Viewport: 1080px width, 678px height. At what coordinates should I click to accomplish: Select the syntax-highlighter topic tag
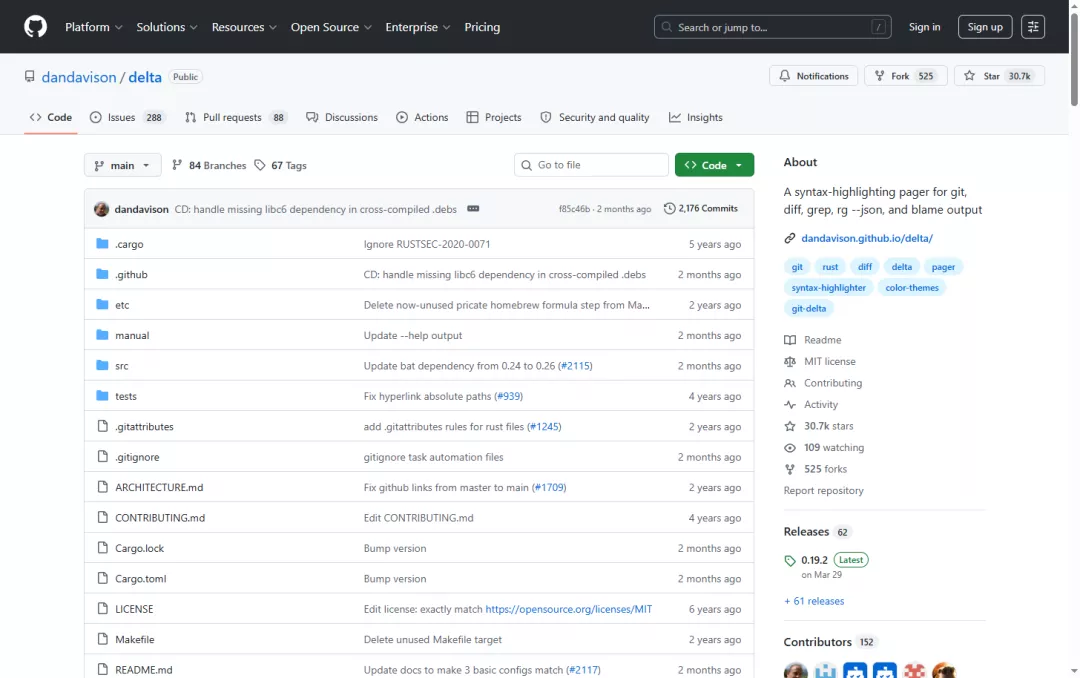(828, 287)
